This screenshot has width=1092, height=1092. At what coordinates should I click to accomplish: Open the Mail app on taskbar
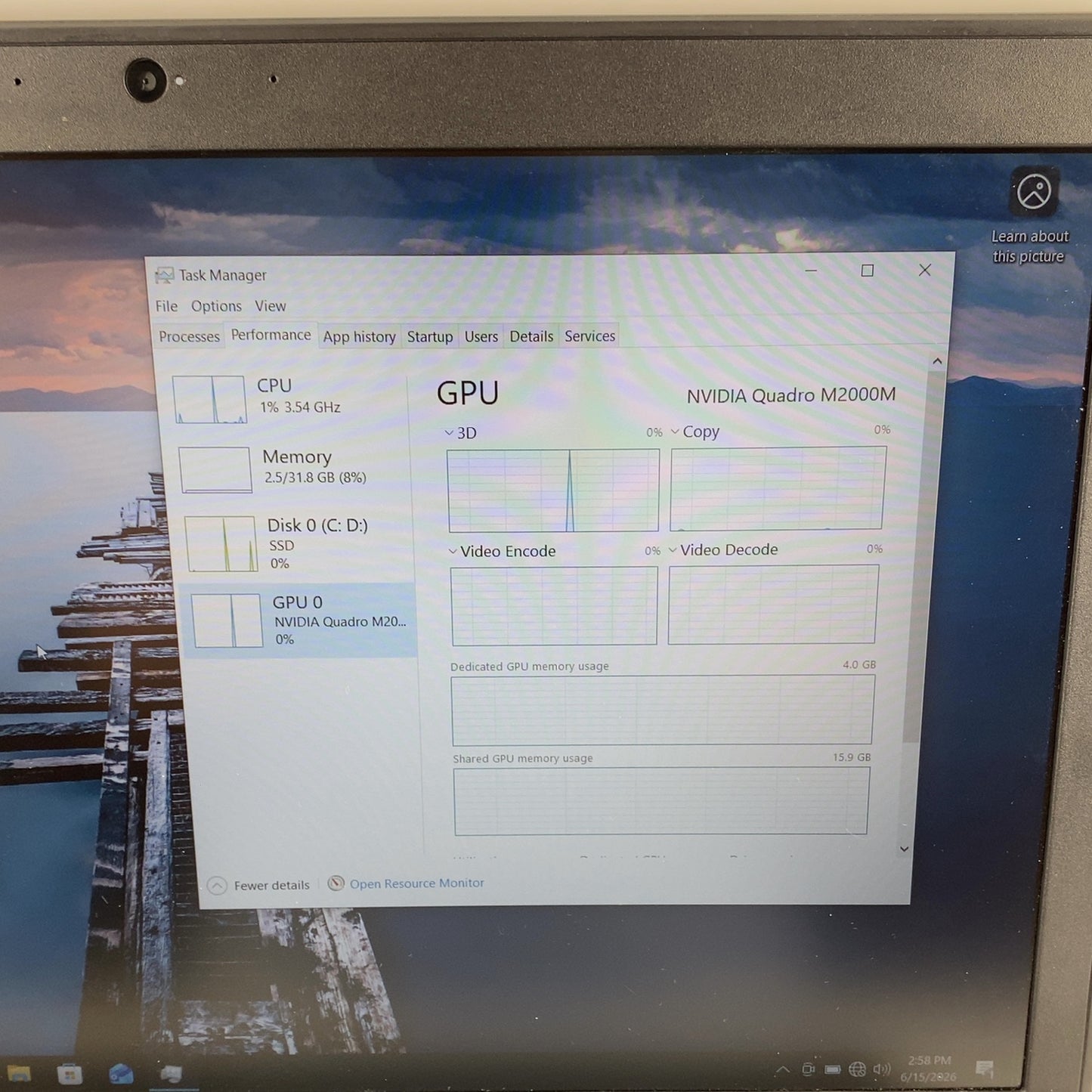click(121, 1074)
